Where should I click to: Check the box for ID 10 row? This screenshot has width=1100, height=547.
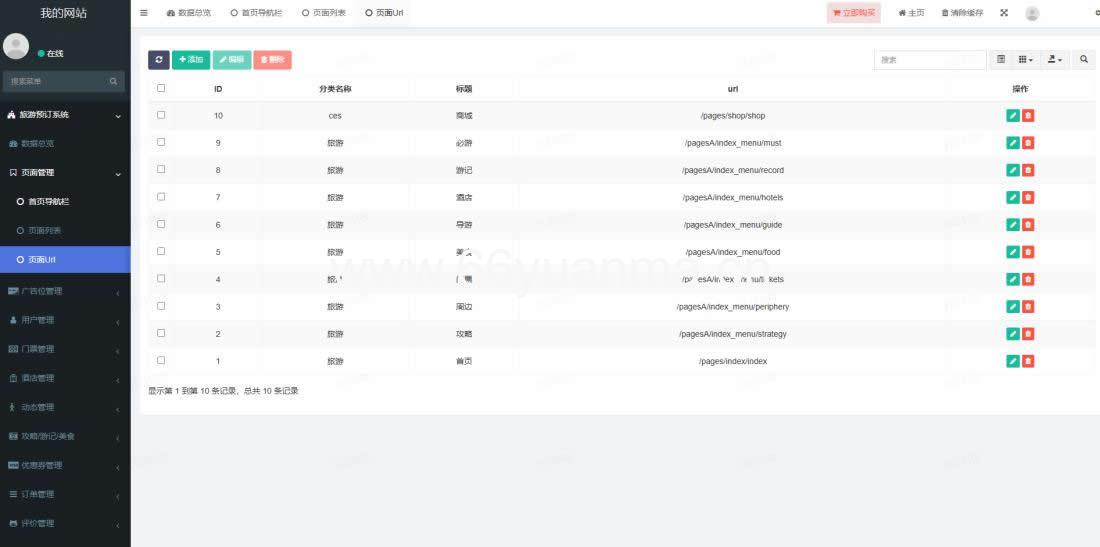pos(161,115)
